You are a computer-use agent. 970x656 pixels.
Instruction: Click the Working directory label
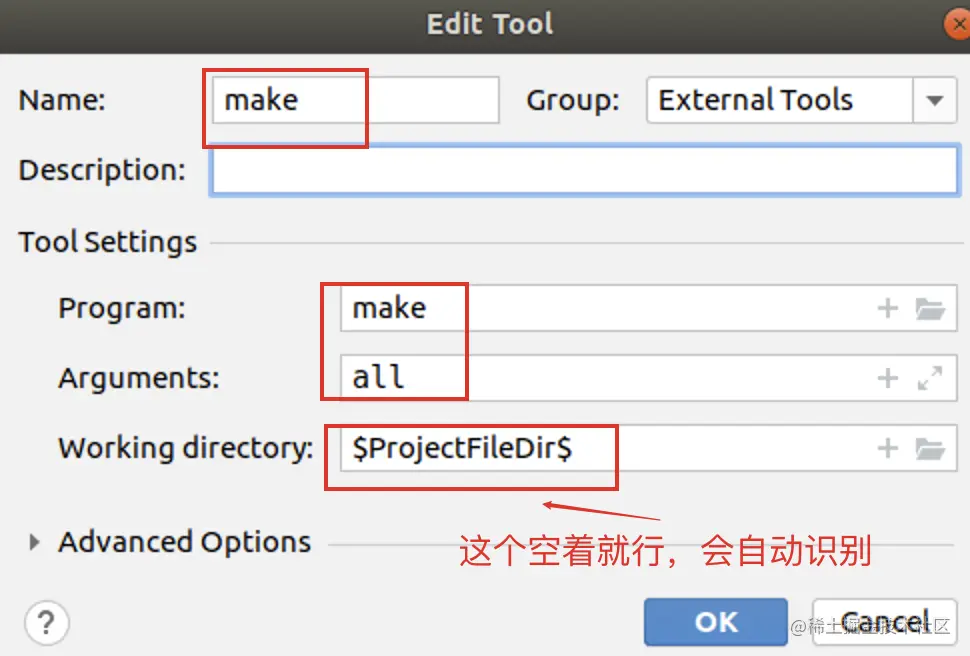(186, 448)
